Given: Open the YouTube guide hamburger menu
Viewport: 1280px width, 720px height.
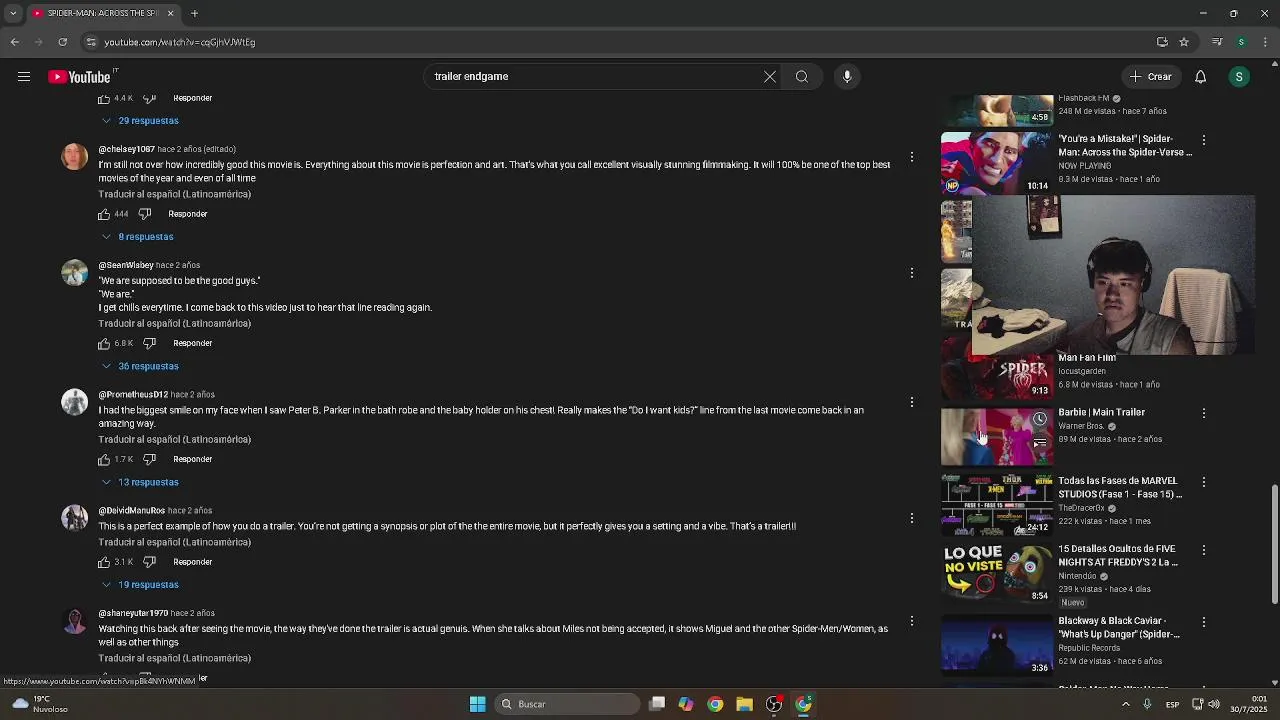Looking at the screenshot, I should pyautogui.click(x=24, y=77).
